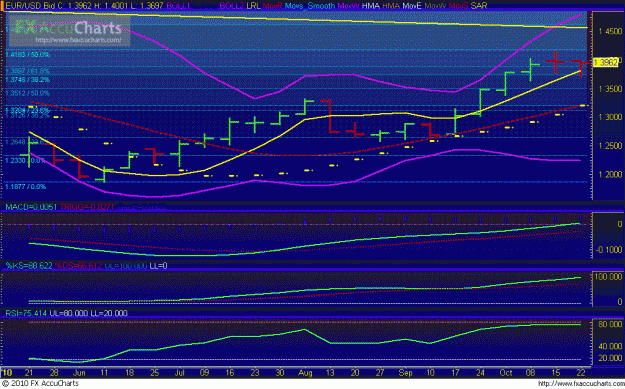Select the LRL indicator label

click(254, 6)
